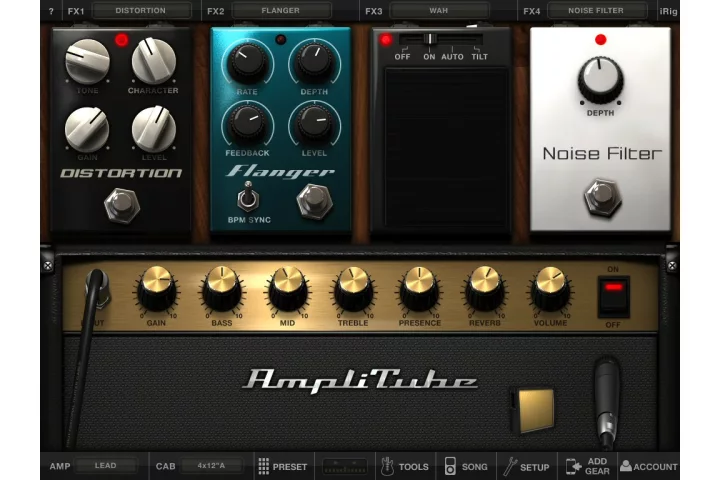Open the Account menu
720x480 pixels.
point(648,467)
